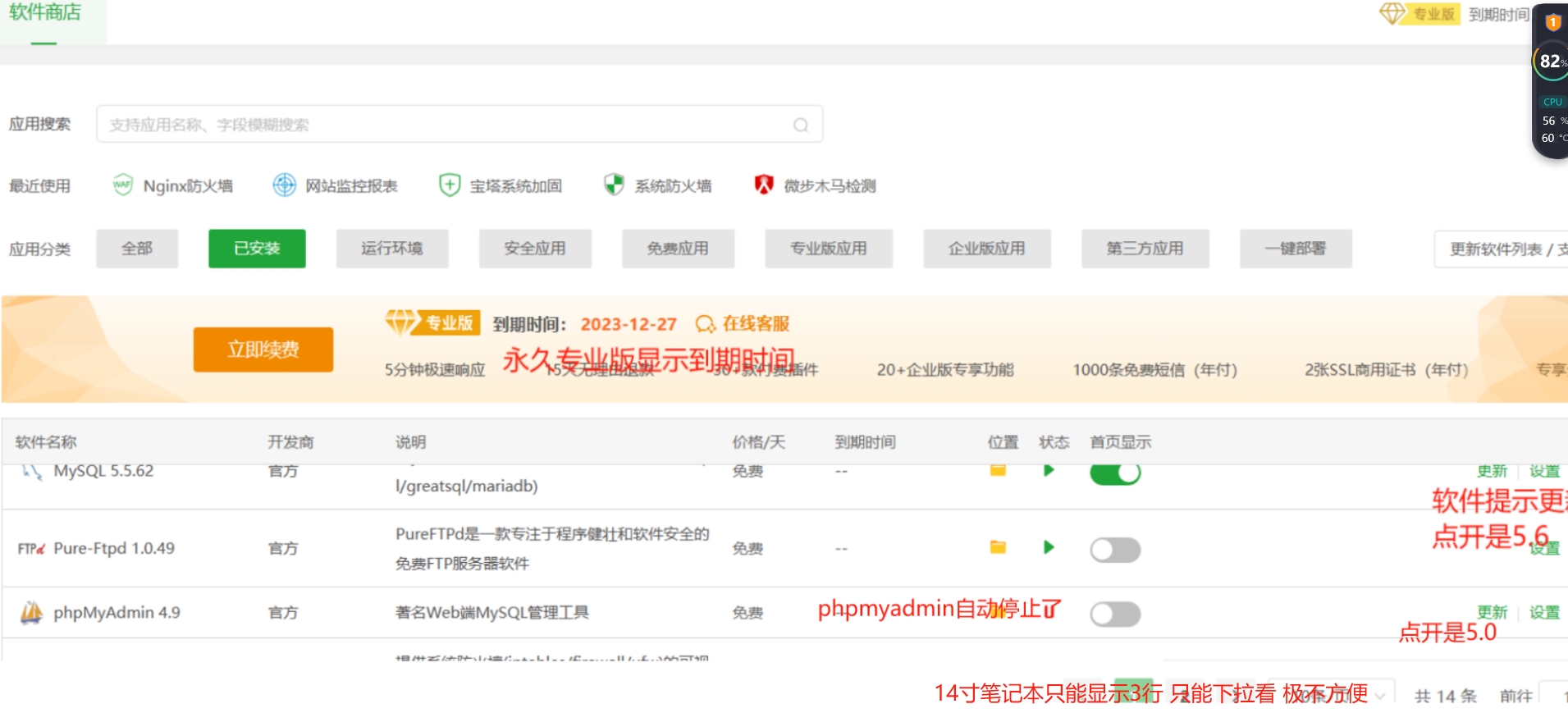Click 设置 link for MySQL 5.5.62
Viewport: 1568px width, 722px height.
point(1544,471)
